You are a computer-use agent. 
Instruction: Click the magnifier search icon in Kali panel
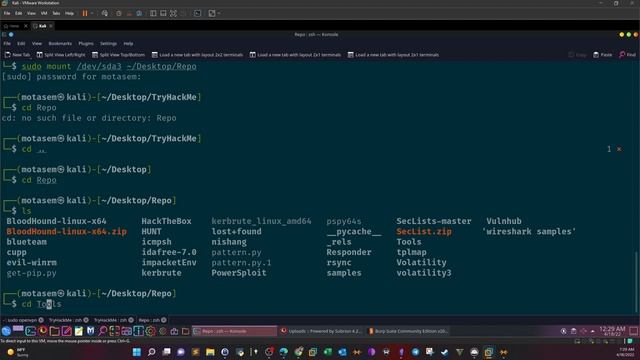point(103,331)
